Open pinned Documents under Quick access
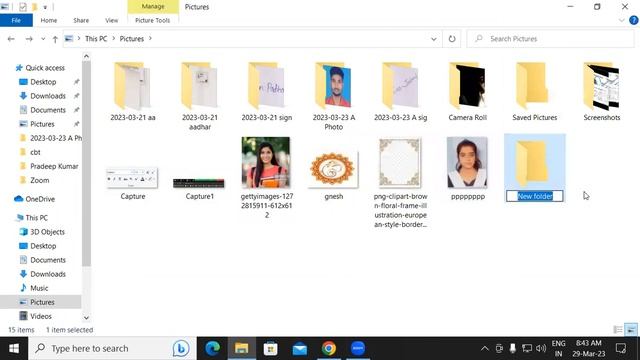This screenshot has height=360, width=640. point(48,110)
